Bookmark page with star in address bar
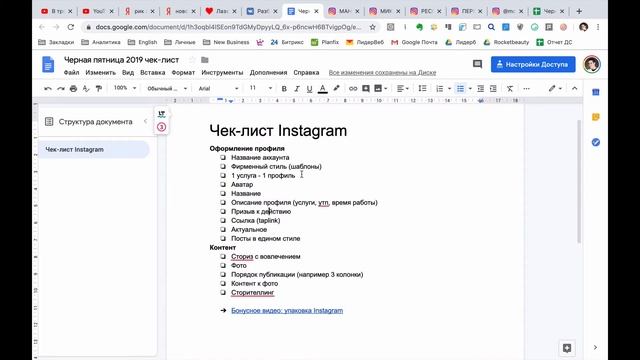The image size is (640, 360). click(372, 27)
